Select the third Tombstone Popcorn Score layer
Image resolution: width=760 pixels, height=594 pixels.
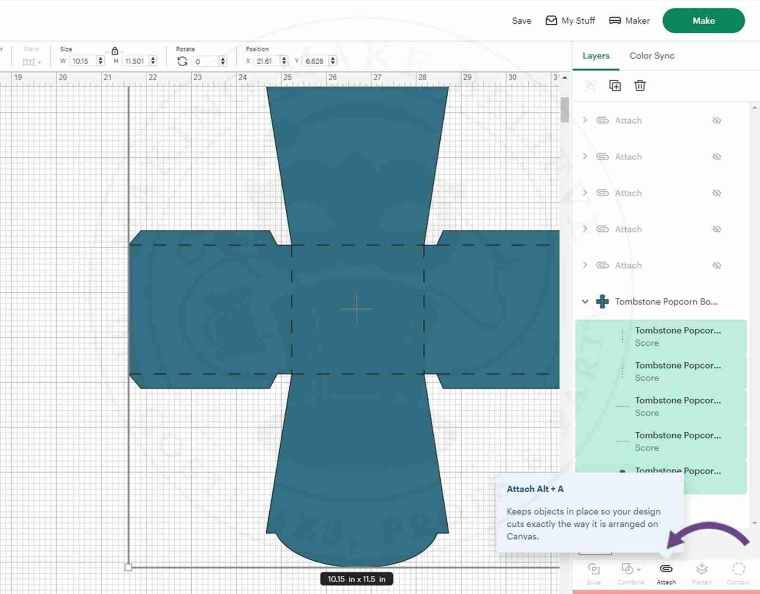click(x=661, y=406)
